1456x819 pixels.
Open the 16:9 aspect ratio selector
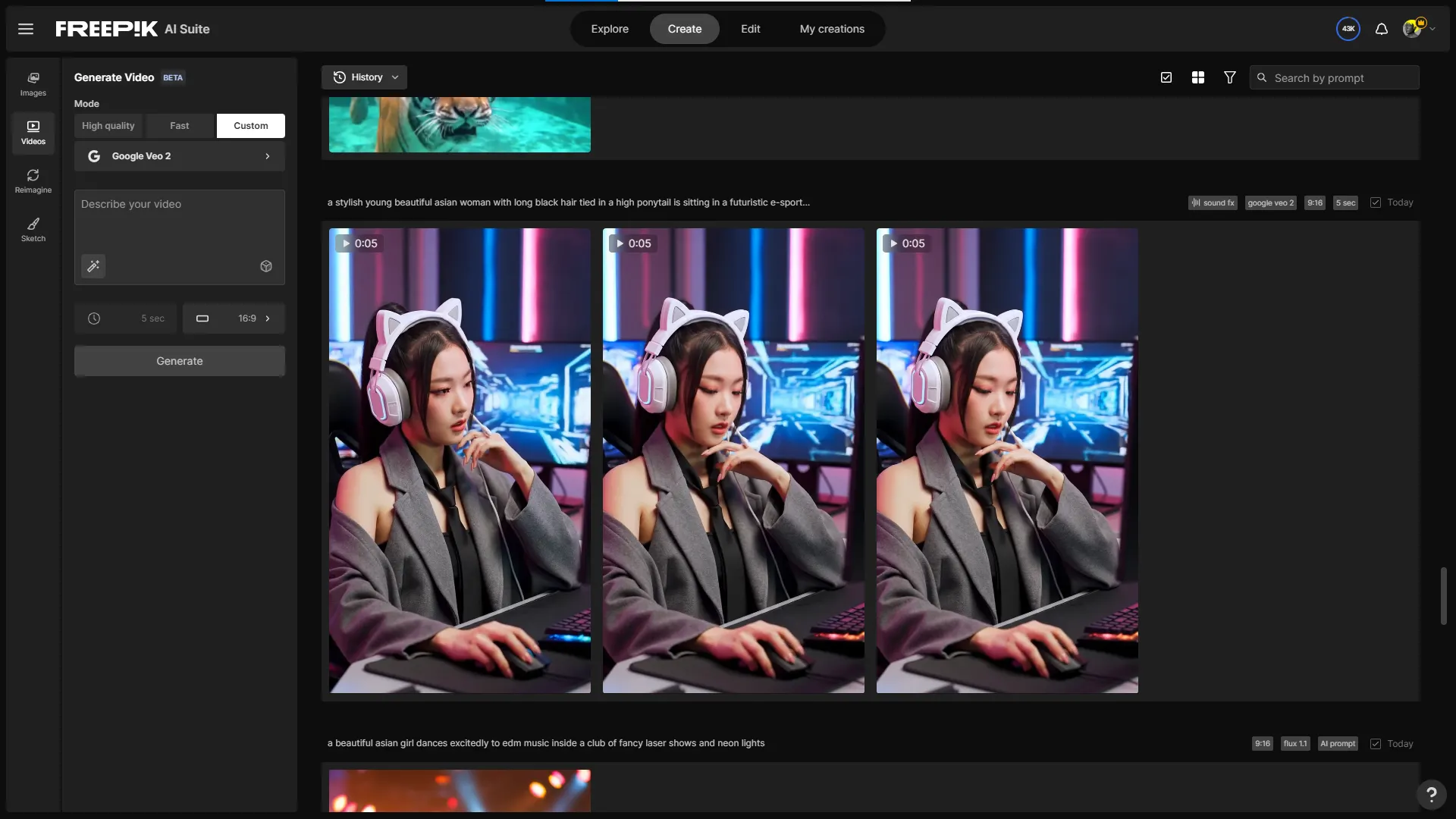click(x=234, y=318)
